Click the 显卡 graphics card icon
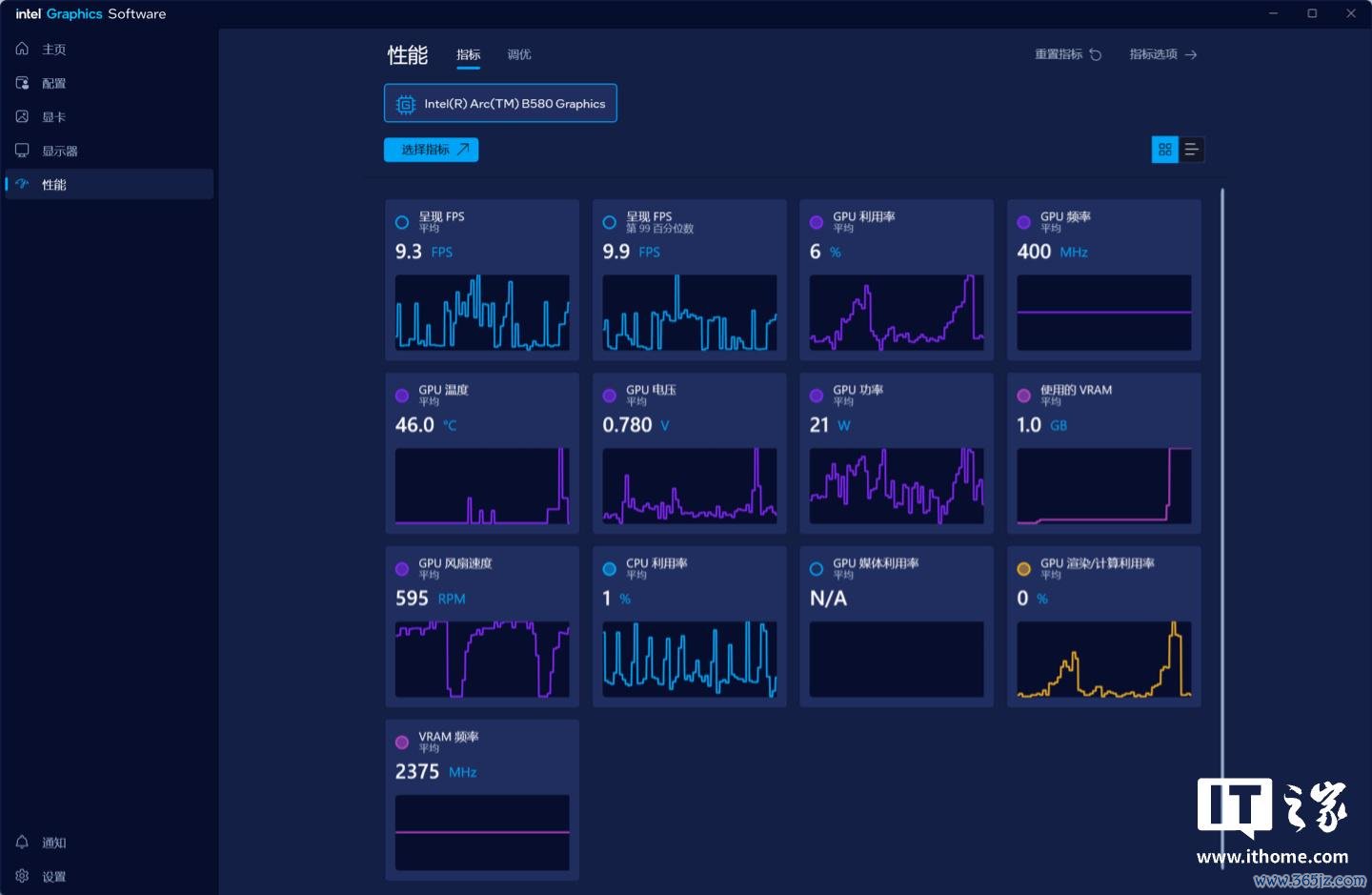The width and height of the screenshot is (1372, 895). click(x=22, y=116)
